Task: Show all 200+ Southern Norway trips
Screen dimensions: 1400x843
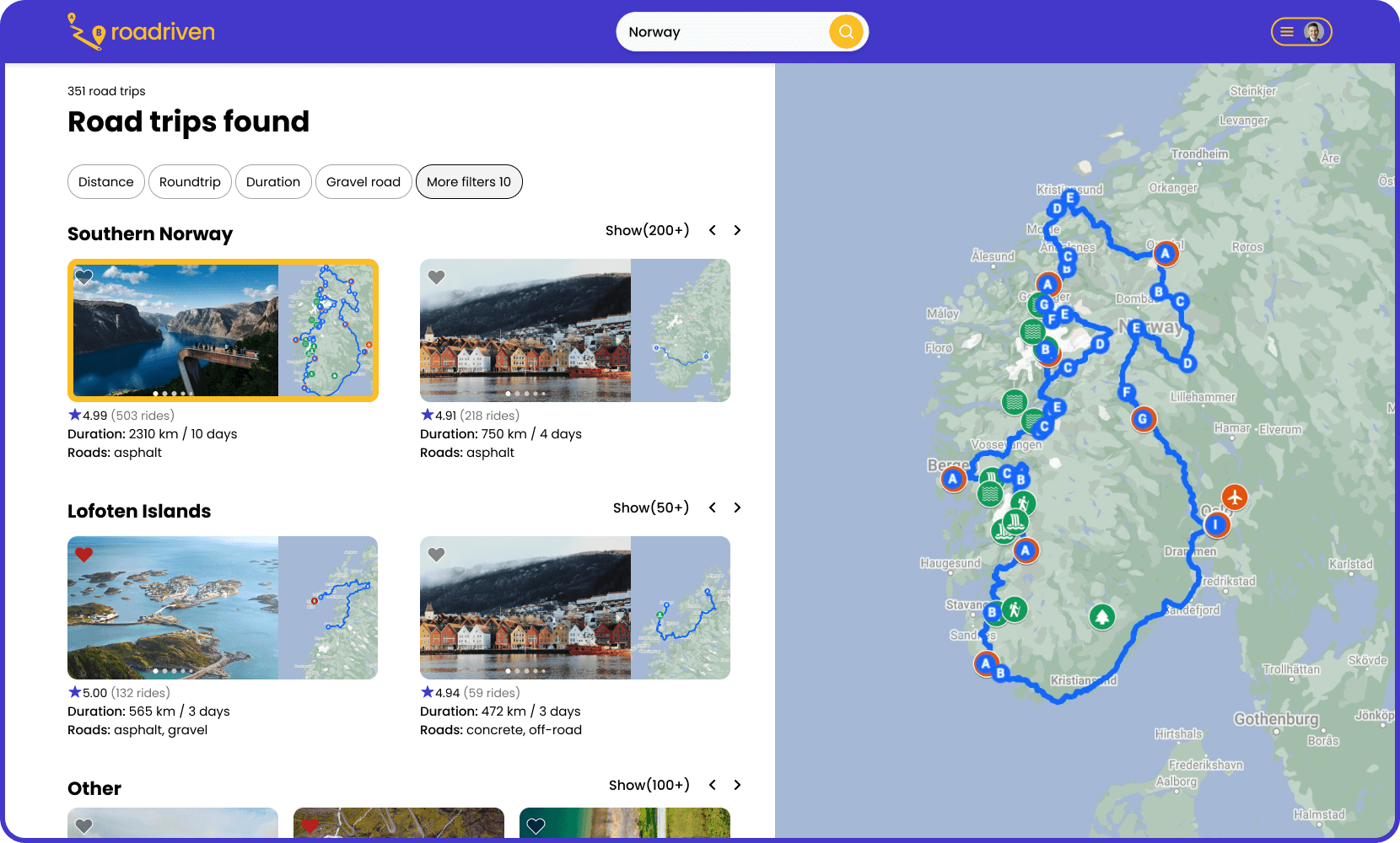Action: pos(647,229)
